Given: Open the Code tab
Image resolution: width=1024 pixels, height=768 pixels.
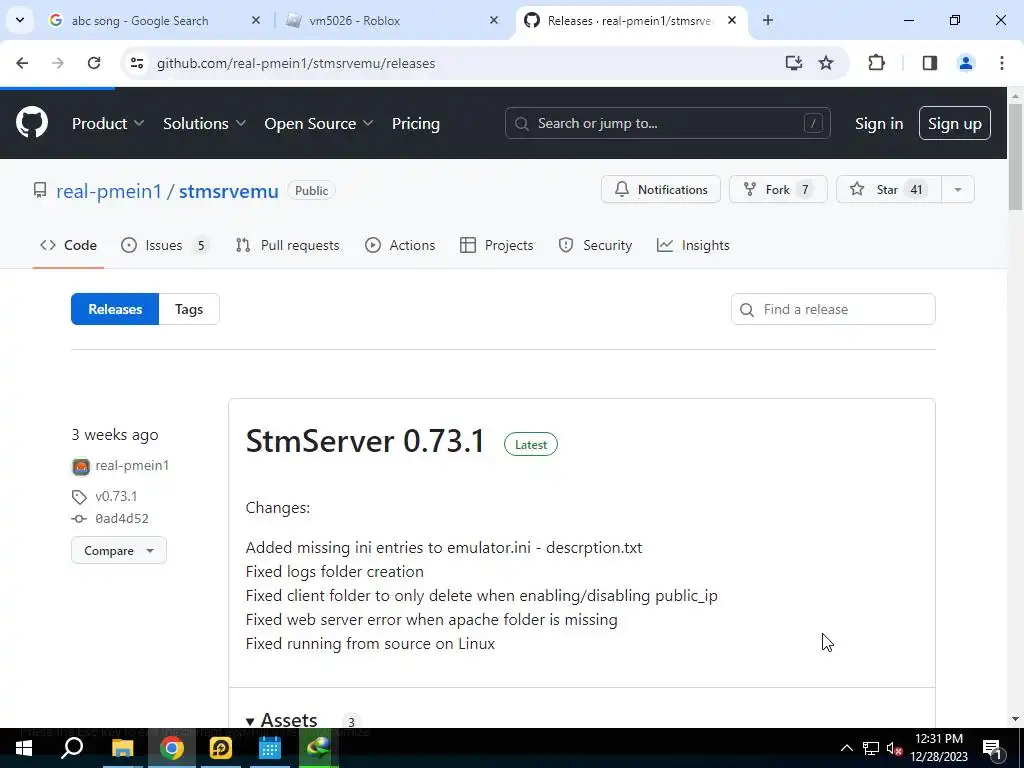Looking at the screenshot, I should (x=69, y=246).
